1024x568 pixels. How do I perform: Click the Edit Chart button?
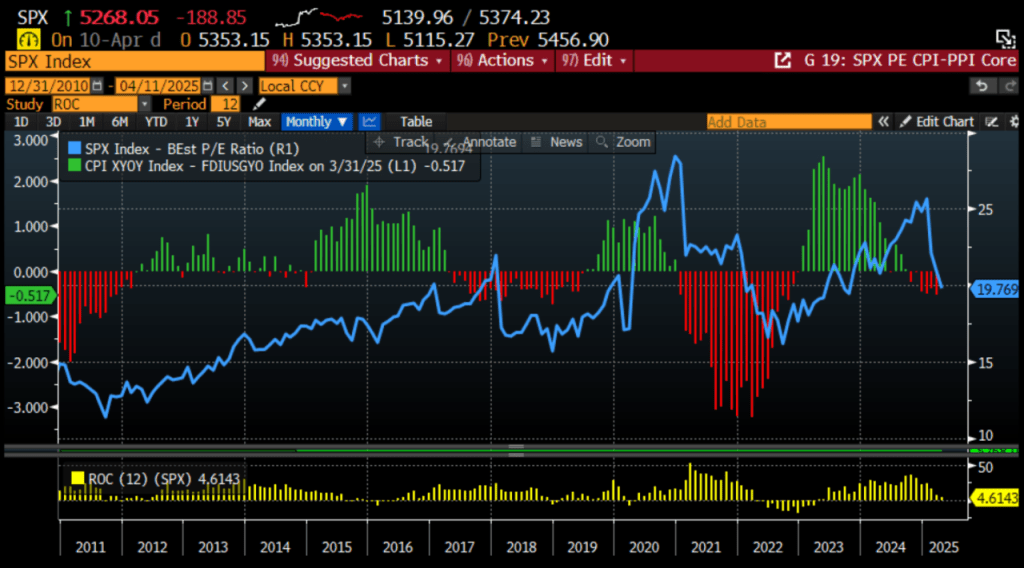pos(936,122)
